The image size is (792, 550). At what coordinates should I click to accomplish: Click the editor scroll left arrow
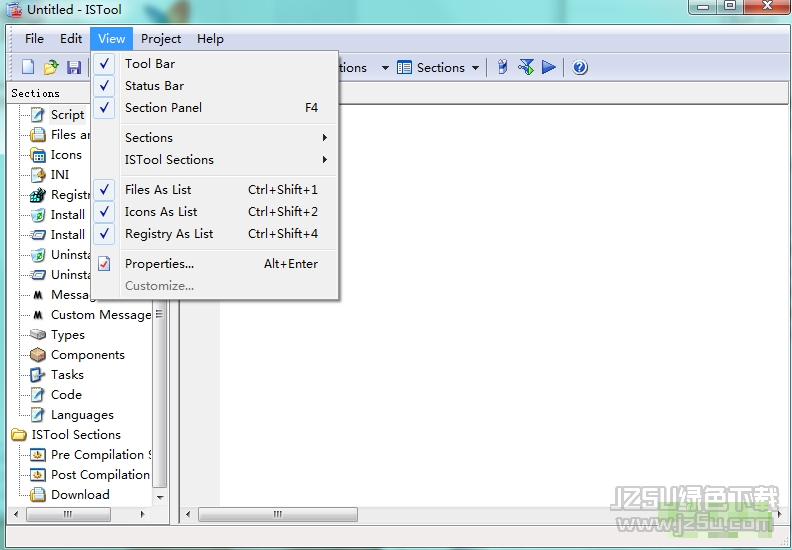pyautogui.click(x=188, y=514)
